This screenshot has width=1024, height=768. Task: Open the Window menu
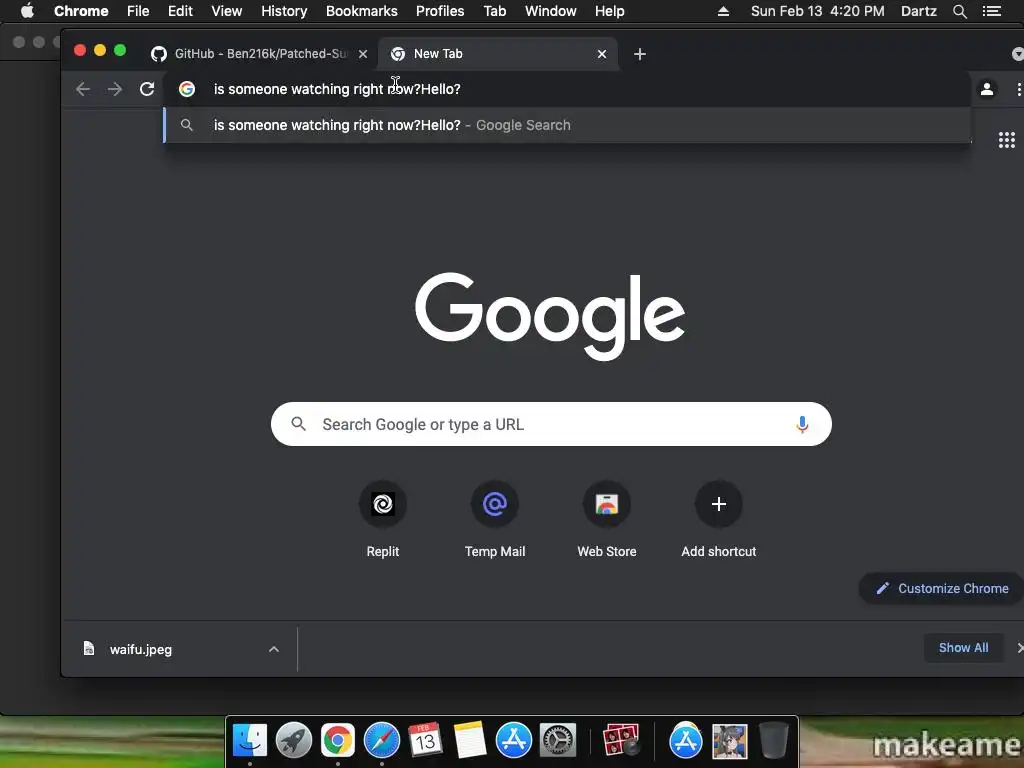click(x=551, y=11)
